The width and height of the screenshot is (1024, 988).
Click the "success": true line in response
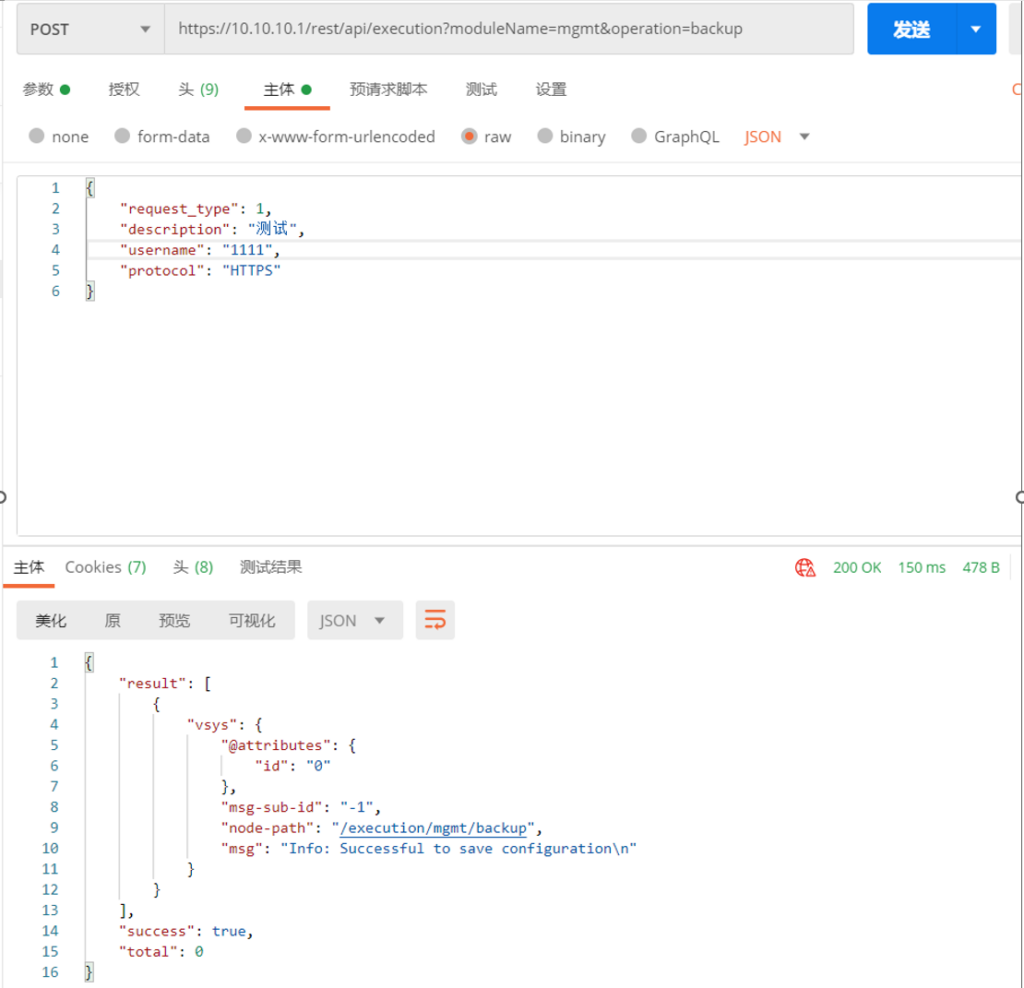pyautogui.click(x=185, y=931)
